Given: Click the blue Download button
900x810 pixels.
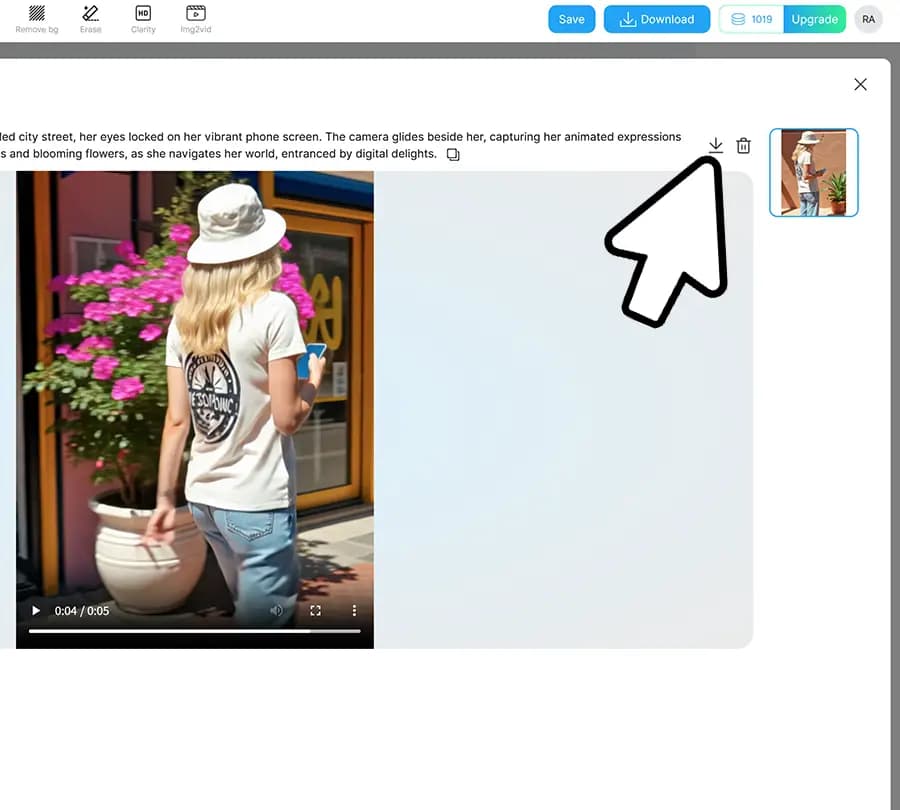Looking at the screenshot, I should pyautogui.click(x=657, y=19).
